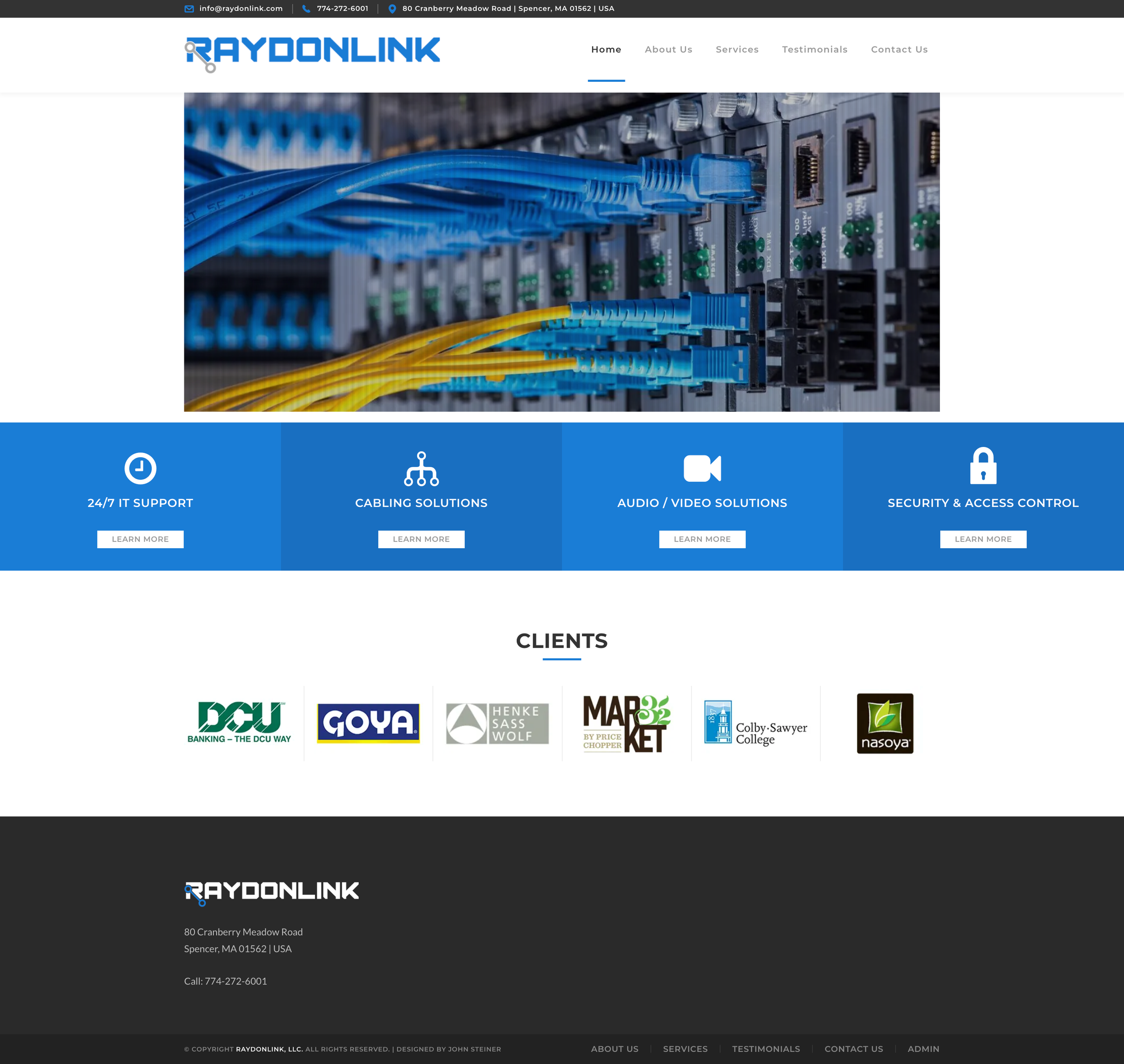Viewport: 1124px width, 1064px height.
Task: Click the Contact Us footer link
Action: (853, 1049)
